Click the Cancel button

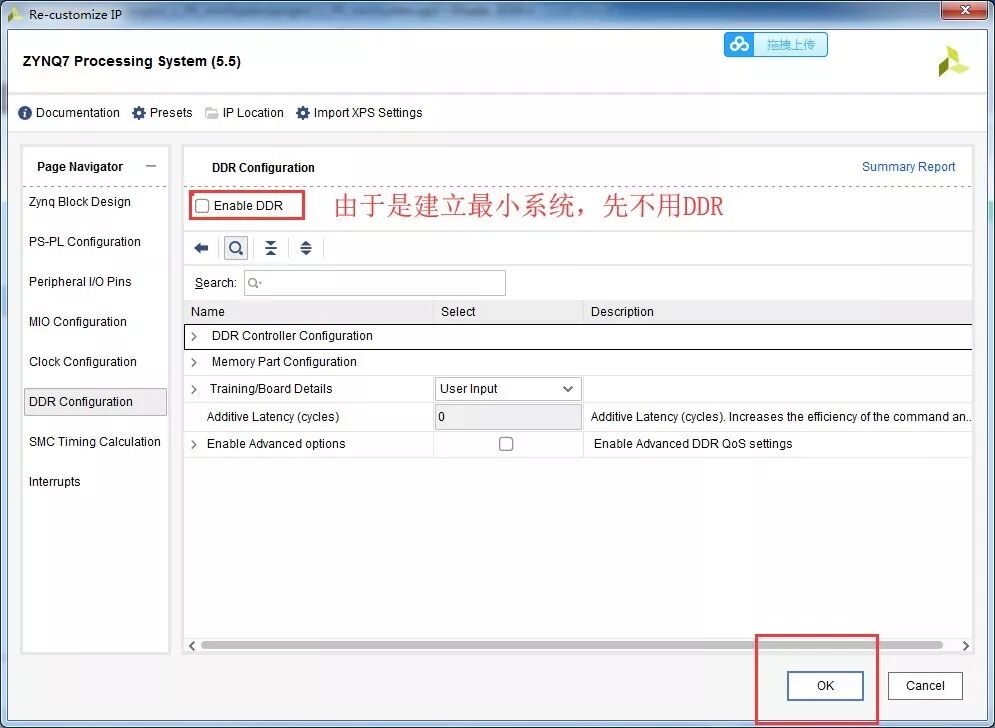coord(925,685)
